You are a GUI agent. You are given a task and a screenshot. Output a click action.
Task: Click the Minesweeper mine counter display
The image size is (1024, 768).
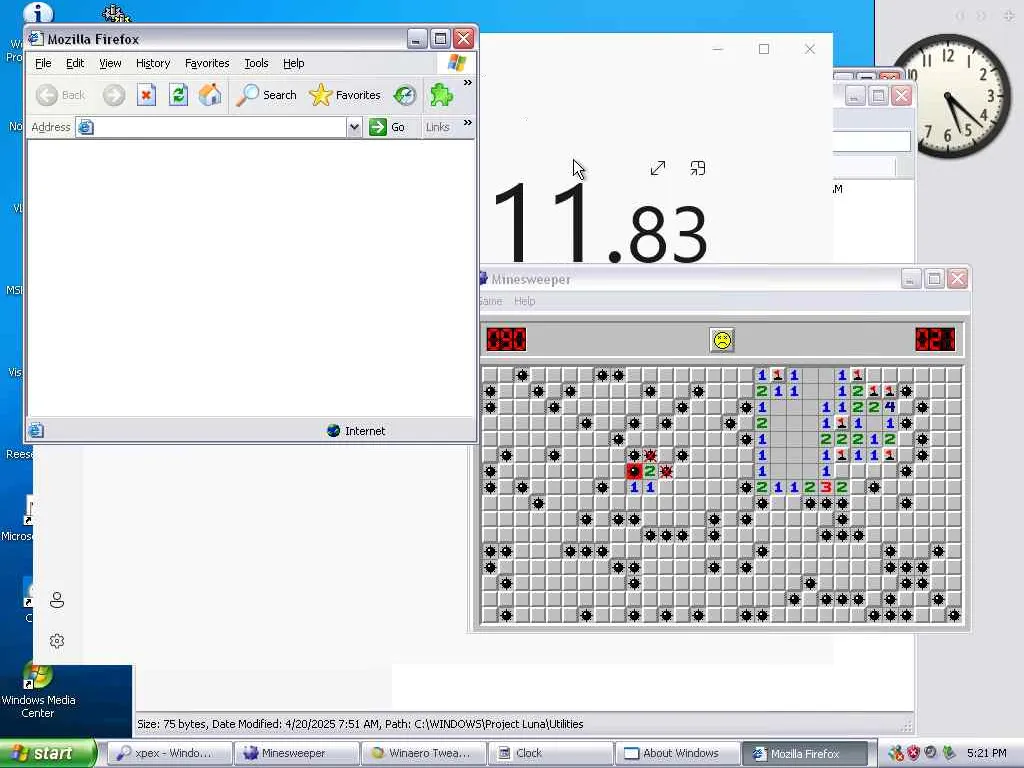pyautogui.click(x=506, y=340)
